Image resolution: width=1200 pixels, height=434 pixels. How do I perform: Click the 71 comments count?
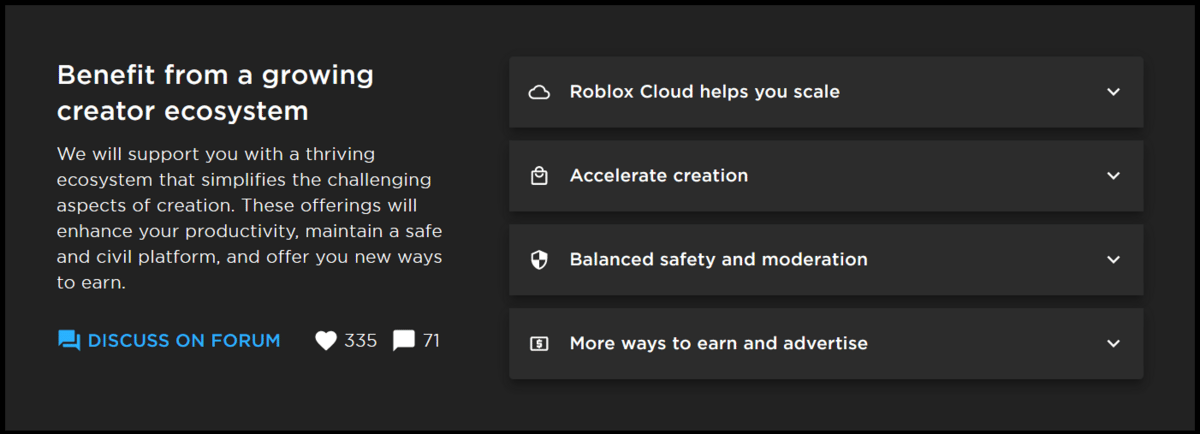[431, 341]
